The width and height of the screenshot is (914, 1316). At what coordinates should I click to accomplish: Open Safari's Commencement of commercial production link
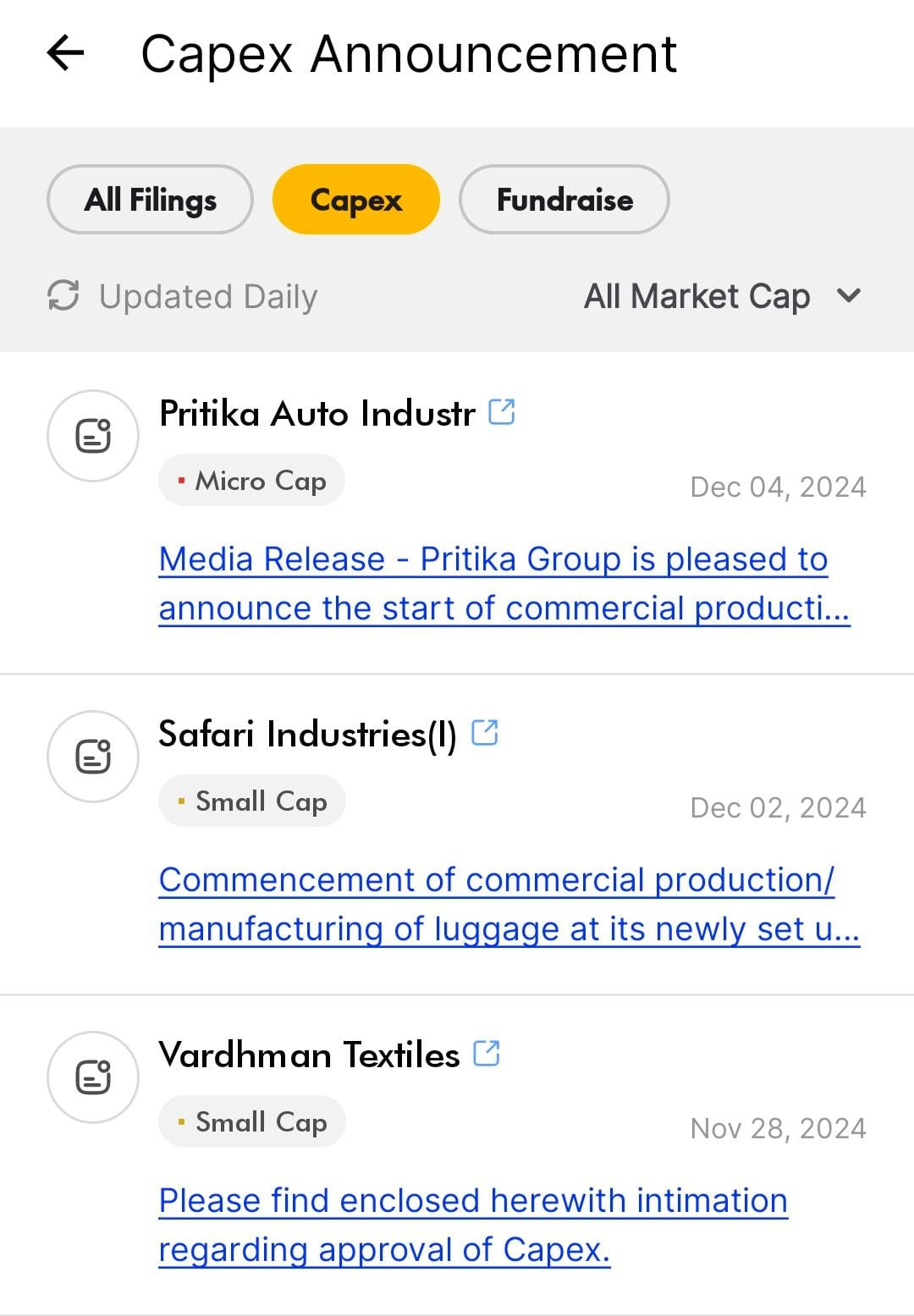pyautogui.click(x=509, y=904)
